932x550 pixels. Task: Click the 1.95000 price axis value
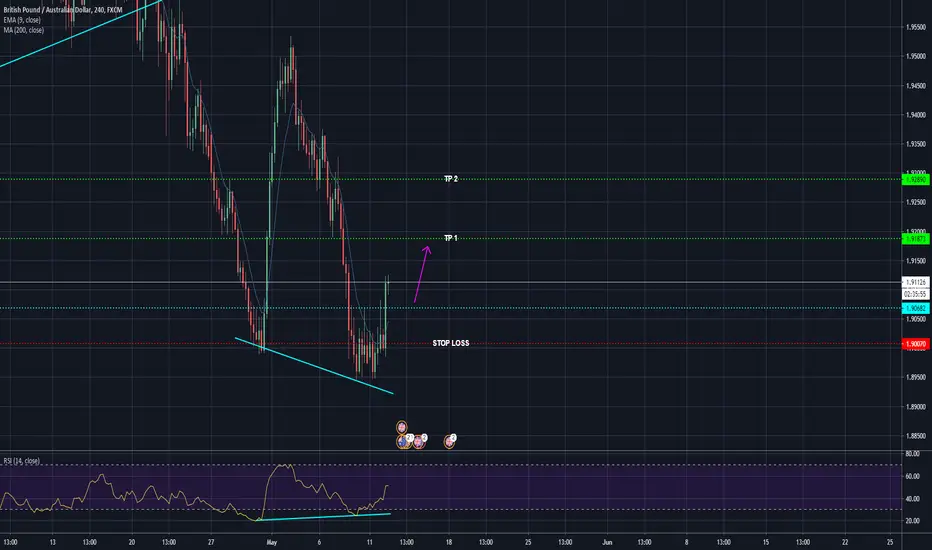coord(916,56)
